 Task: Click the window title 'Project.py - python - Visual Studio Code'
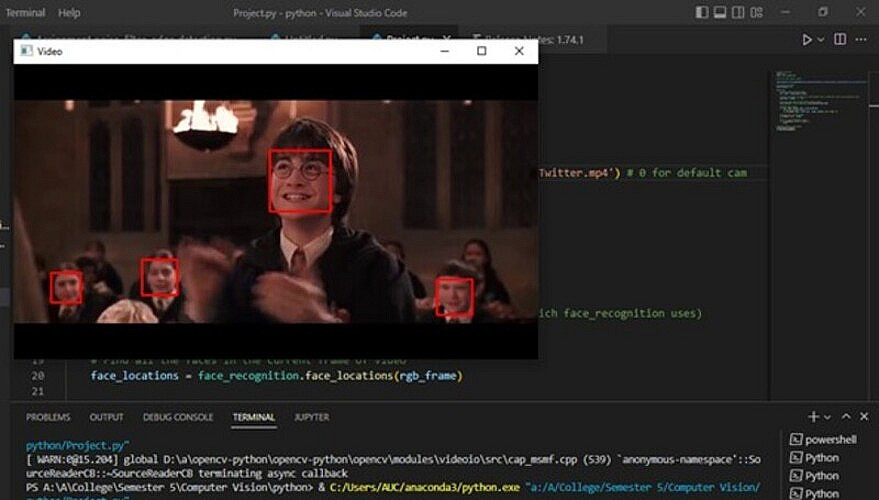(x=320, y=13)
